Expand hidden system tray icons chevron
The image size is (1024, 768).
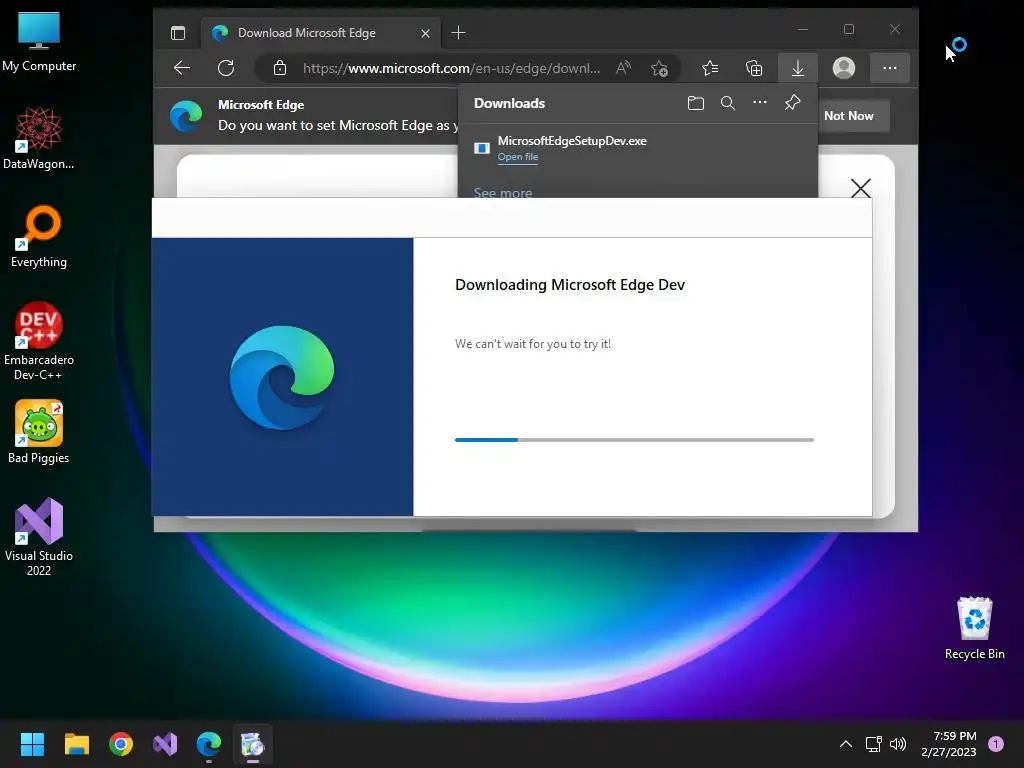(845, 744)
